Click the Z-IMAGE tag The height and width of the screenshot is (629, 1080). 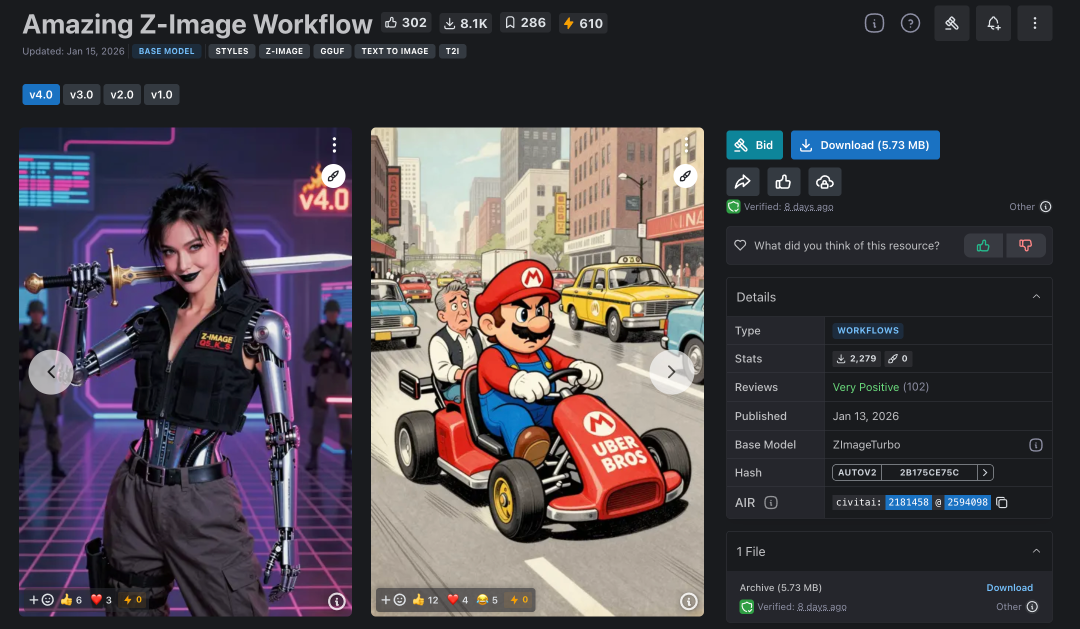(x=284, y=51)
